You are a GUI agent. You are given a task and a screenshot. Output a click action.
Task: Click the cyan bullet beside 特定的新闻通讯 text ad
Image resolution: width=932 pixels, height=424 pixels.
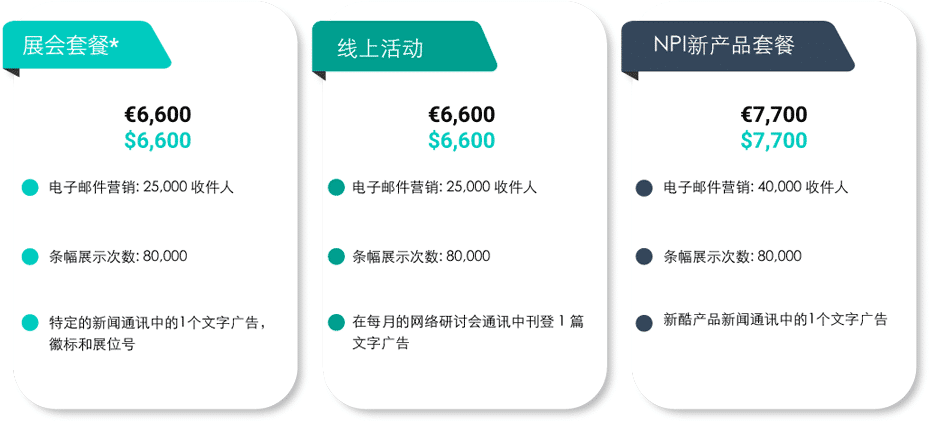(x=30, y=323)
